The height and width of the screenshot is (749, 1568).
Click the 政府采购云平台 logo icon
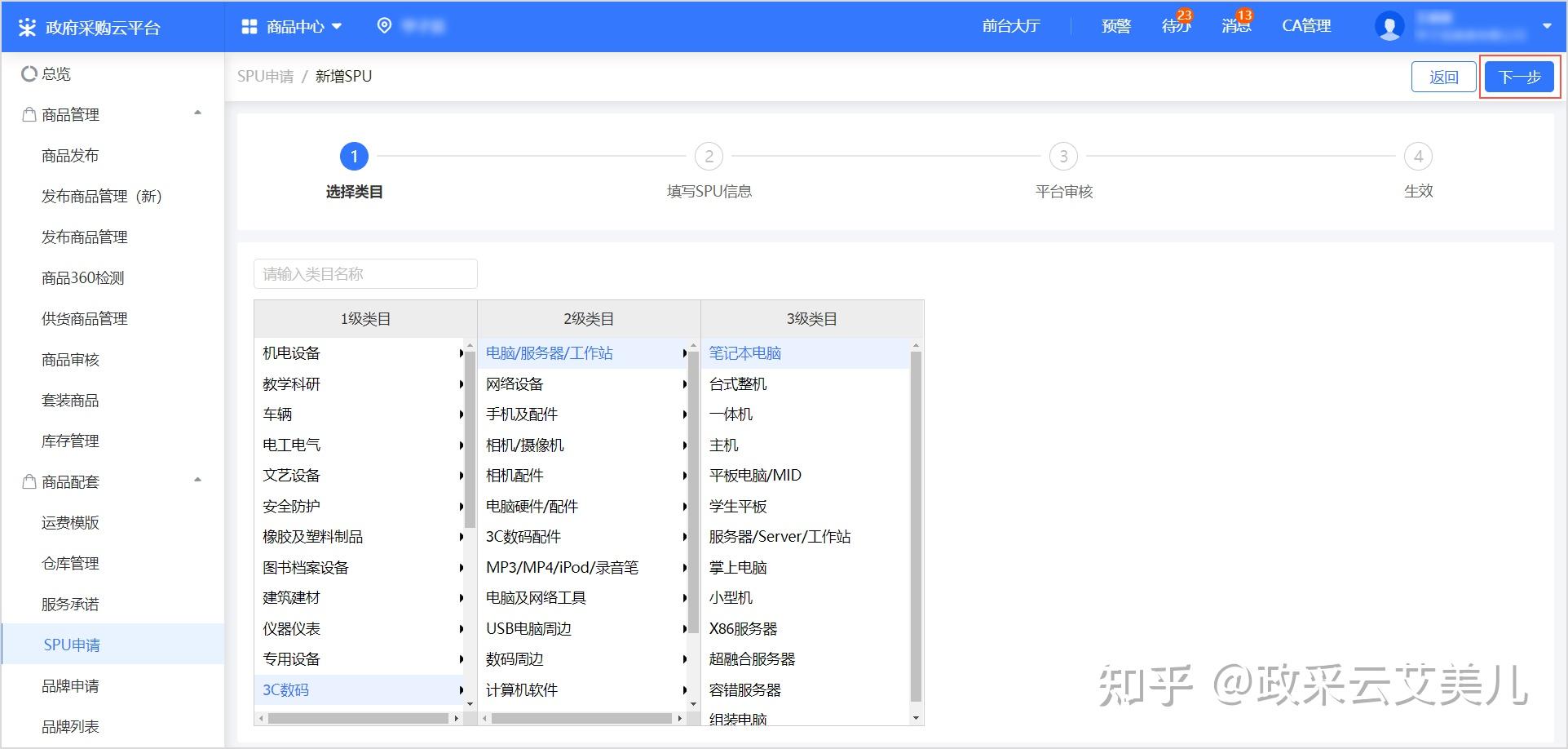(29, 26)
